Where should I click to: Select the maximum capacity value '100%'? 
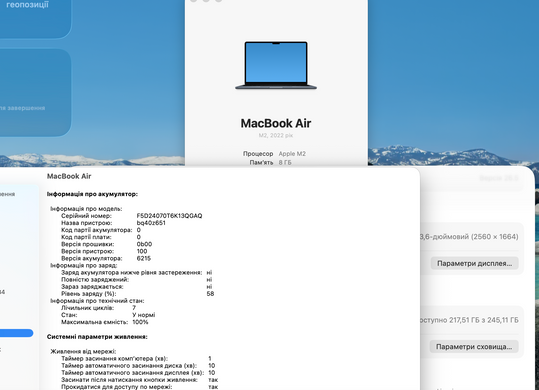pos(140,322)
